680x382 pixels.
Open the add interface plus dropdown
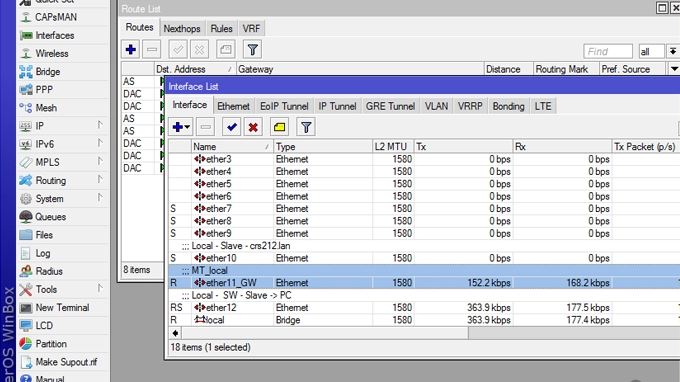(x=181, y=127)
